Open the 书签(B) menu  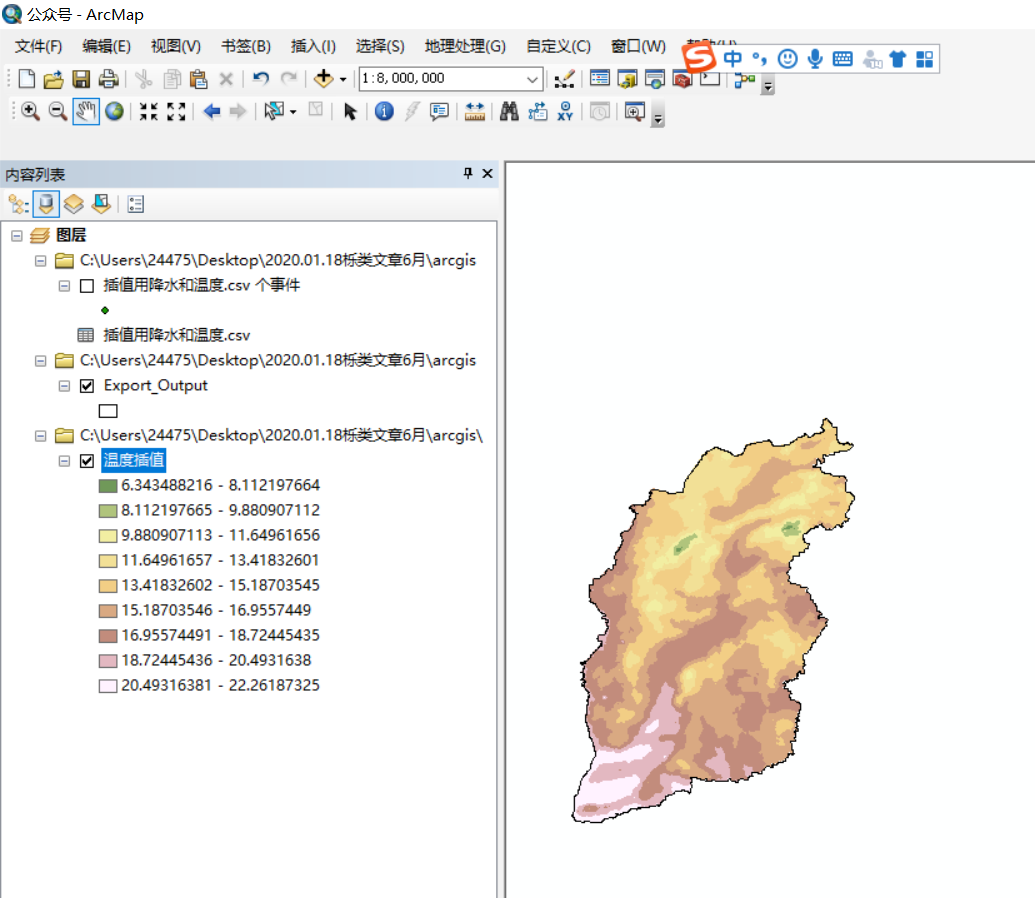tap(246, 46)
